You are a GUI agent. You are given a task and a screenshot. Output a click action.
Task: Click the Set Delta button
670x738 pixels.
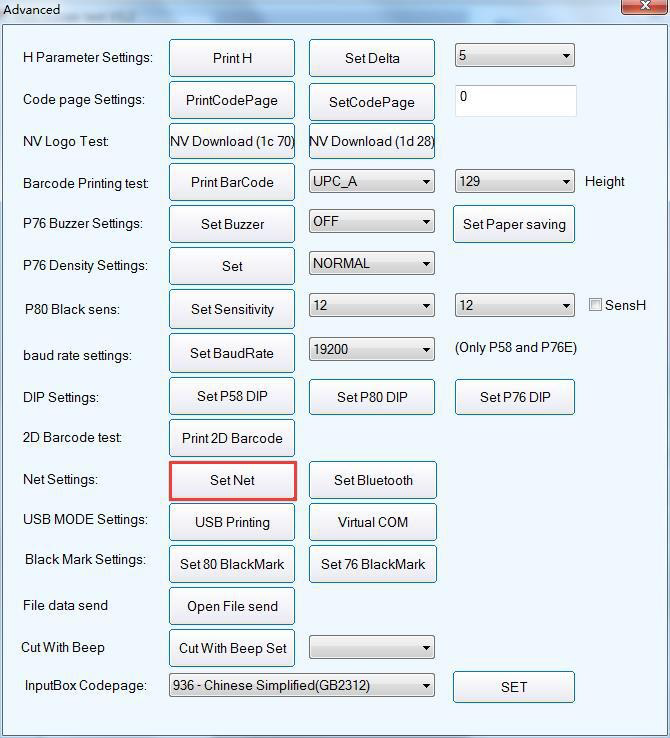pyautogui.click(x=372, y=58)
